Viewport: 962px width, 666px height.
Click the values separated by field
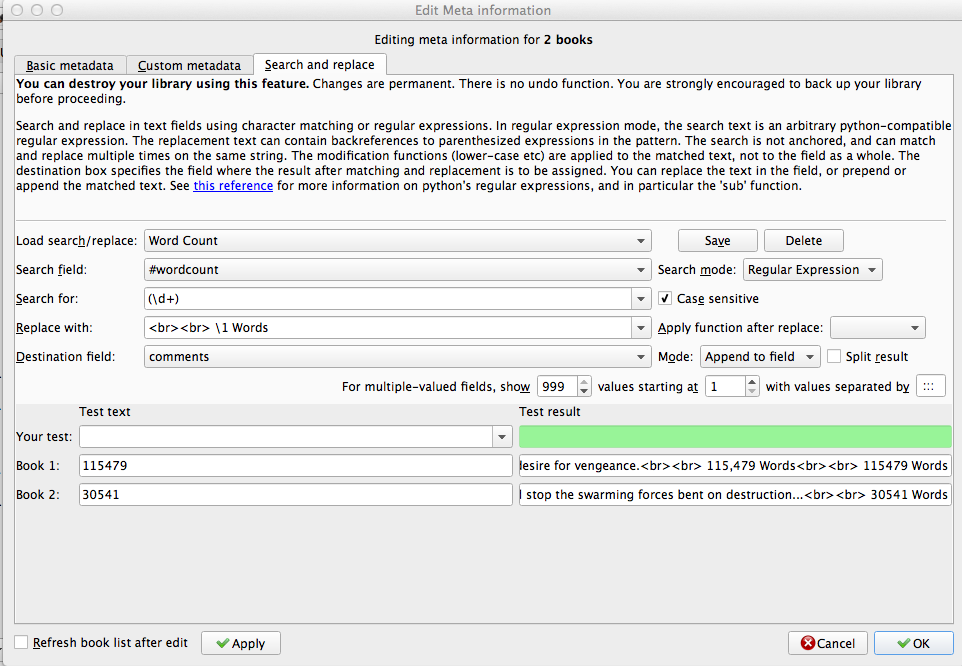pos(929,387)
